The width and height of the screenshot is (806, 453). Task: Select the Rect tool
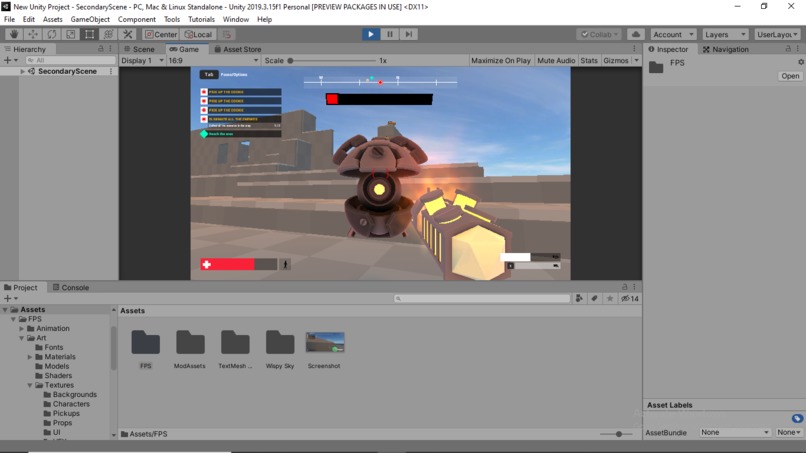click(89, 34)
